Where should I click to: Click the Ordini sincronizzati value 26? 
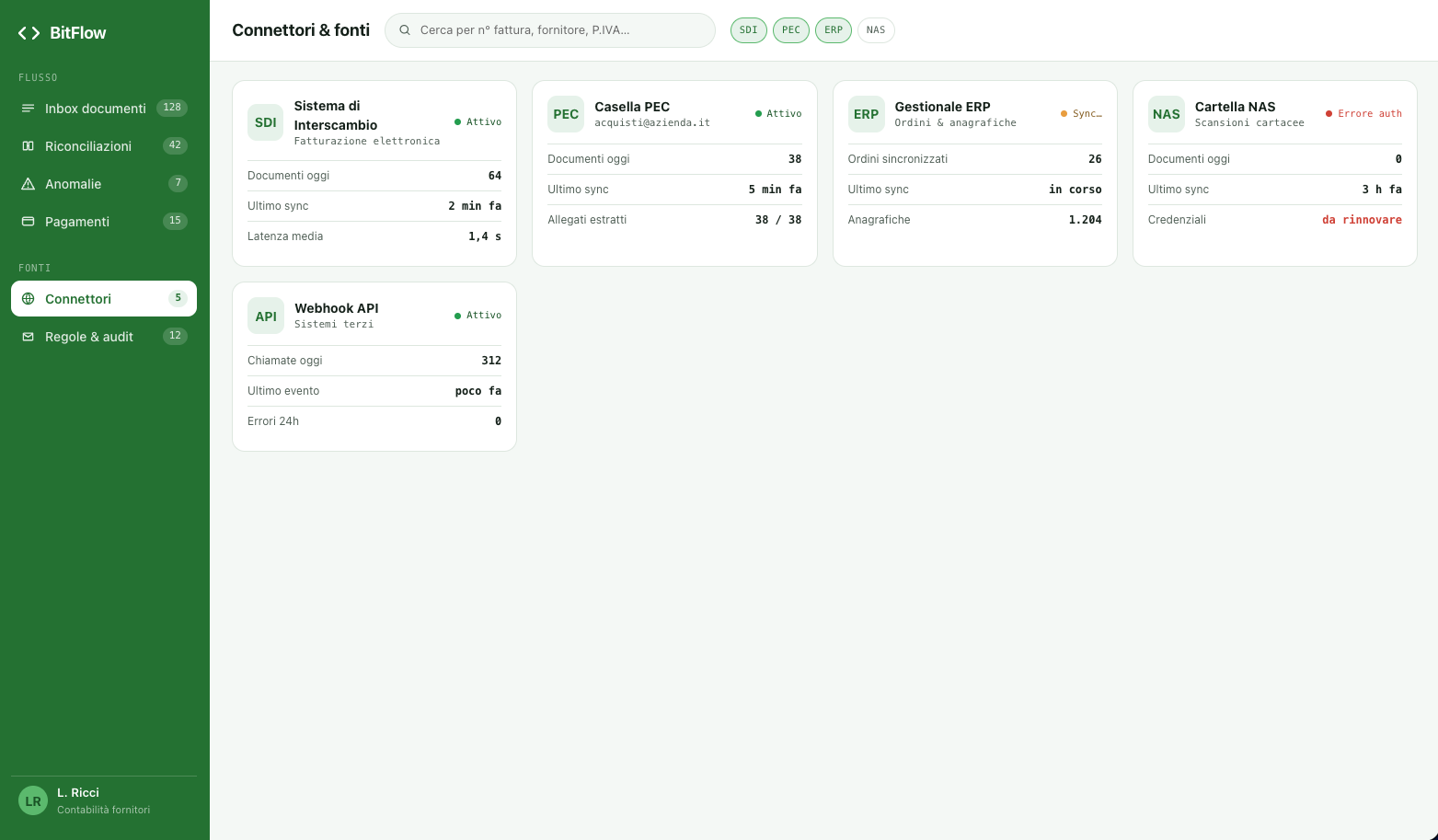[1095, 159]
